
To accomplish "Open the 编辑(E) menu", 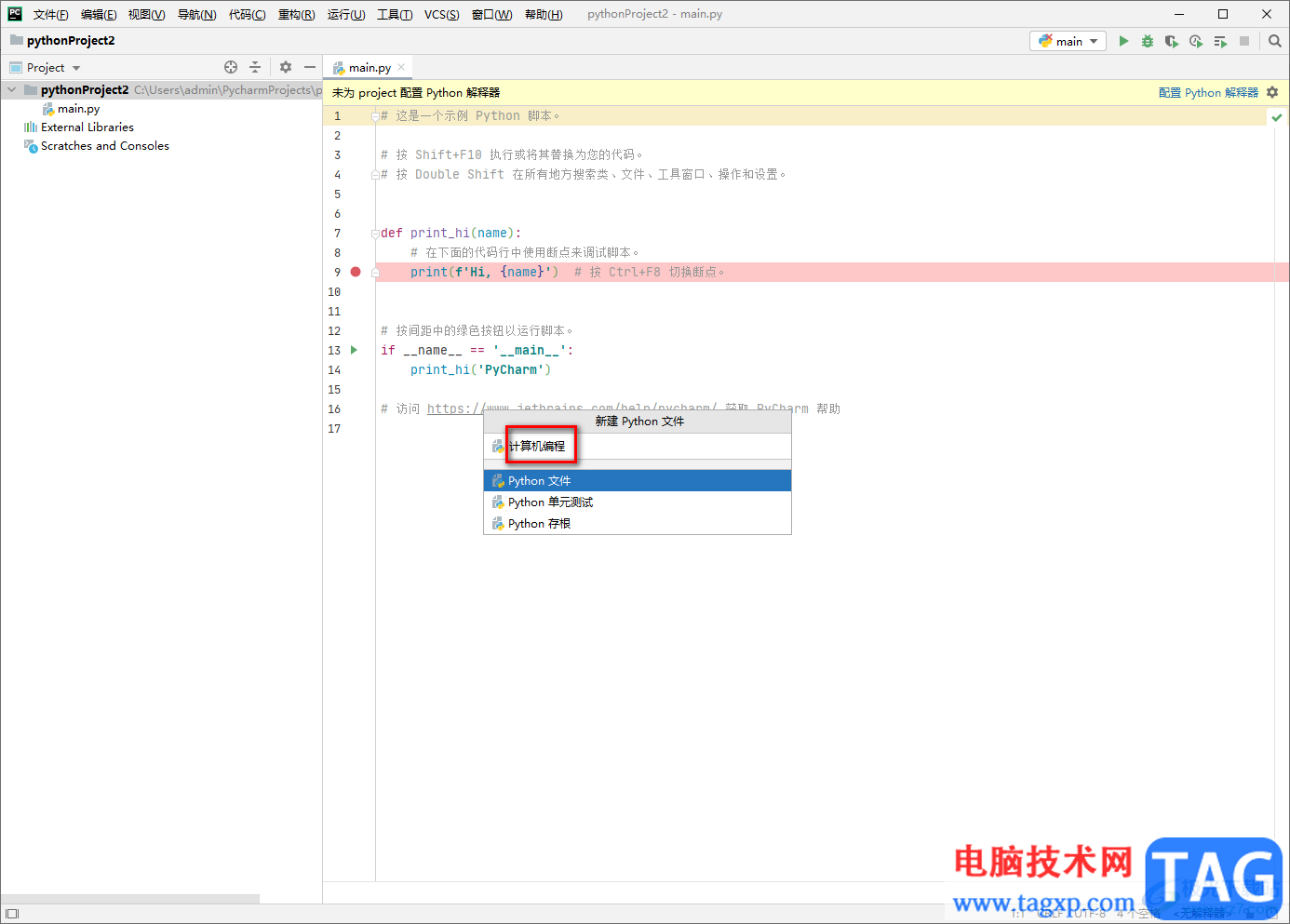I will 99,14.
